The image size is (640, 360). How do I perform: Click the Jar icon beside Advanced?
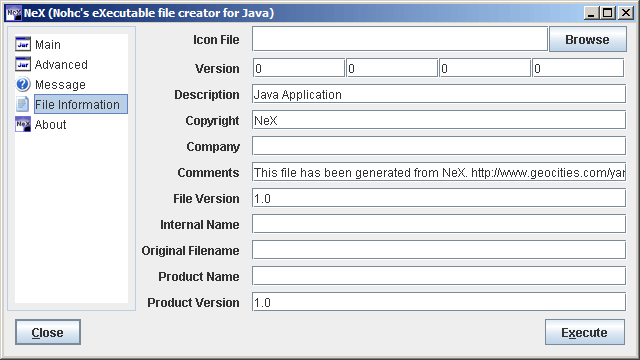pyautogui.click(x=23, y=64)
